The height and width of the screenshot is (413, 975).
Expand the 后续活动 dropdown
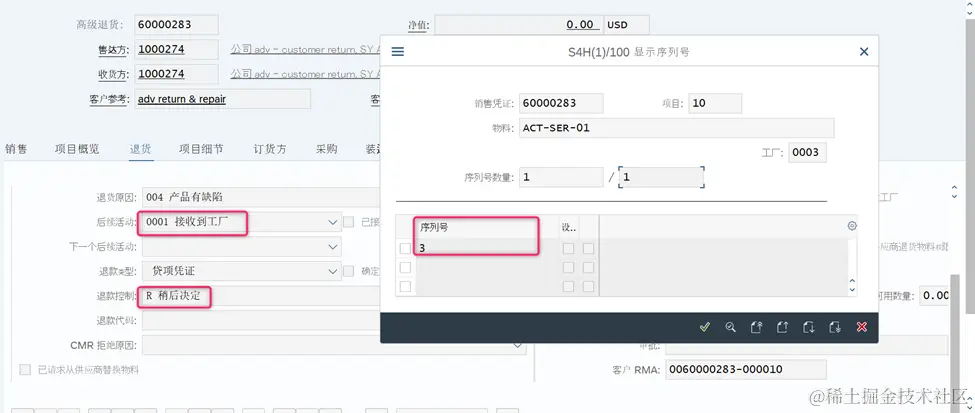(x=331, y=222)
